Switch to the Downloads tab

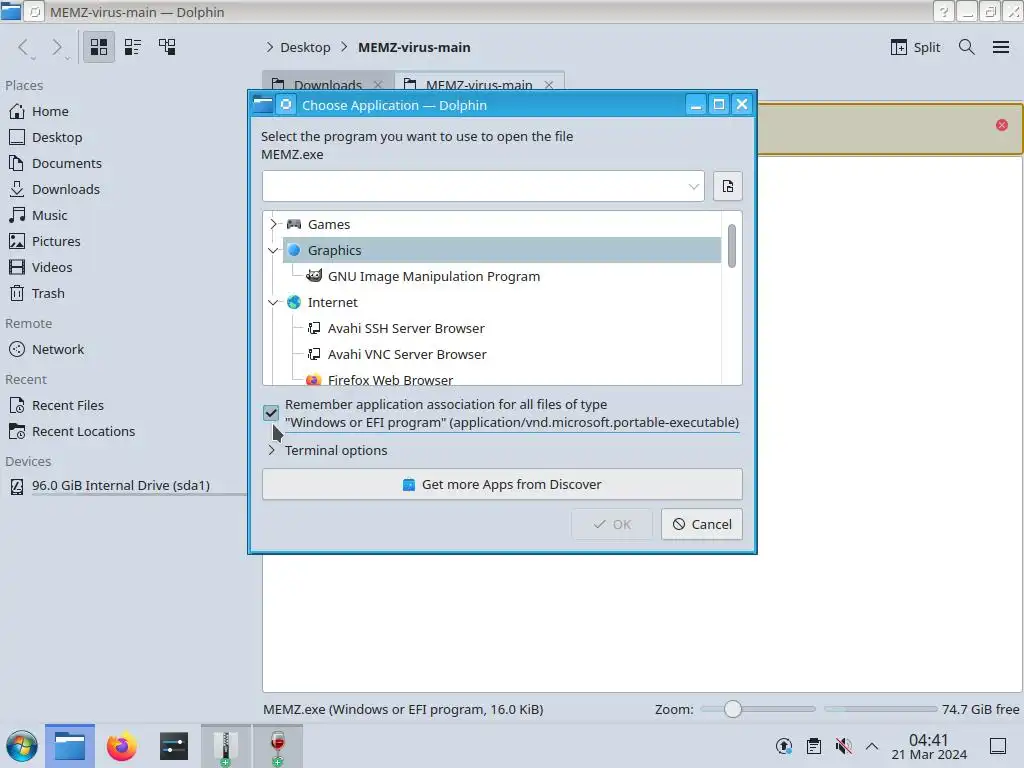tap(327, 84)
